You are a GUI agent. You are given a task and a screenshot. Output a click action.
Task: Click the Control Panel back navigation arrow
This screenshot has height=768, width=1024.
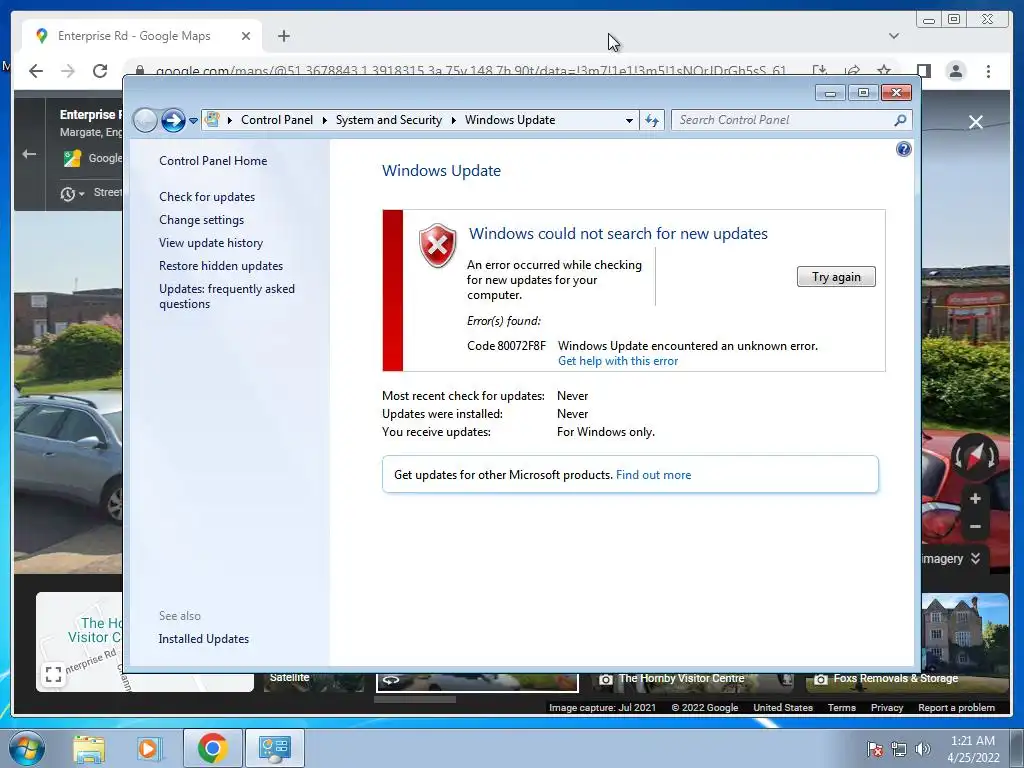tap(145, 120)
